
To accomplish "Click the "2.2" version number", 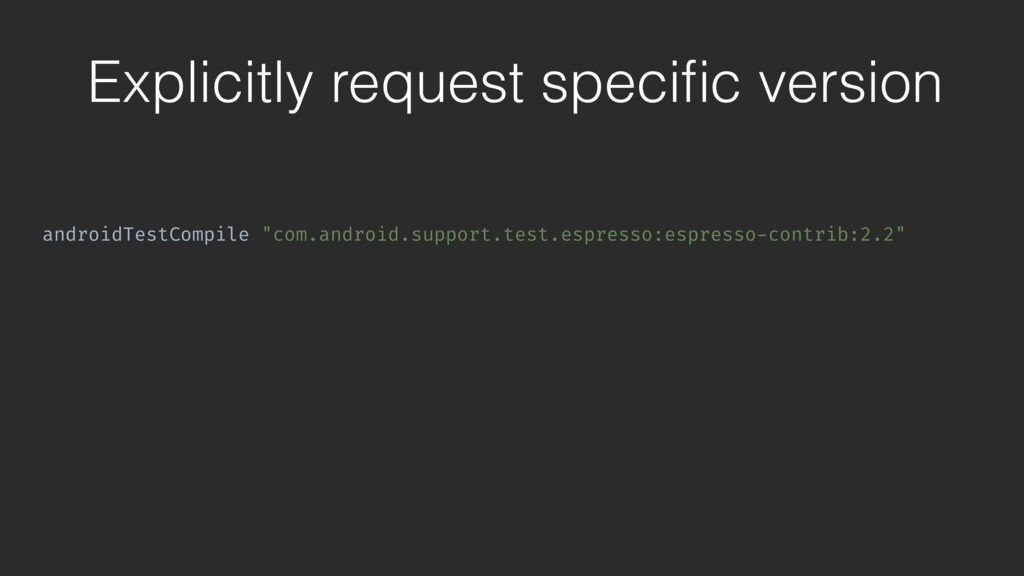I will (877, 234).
